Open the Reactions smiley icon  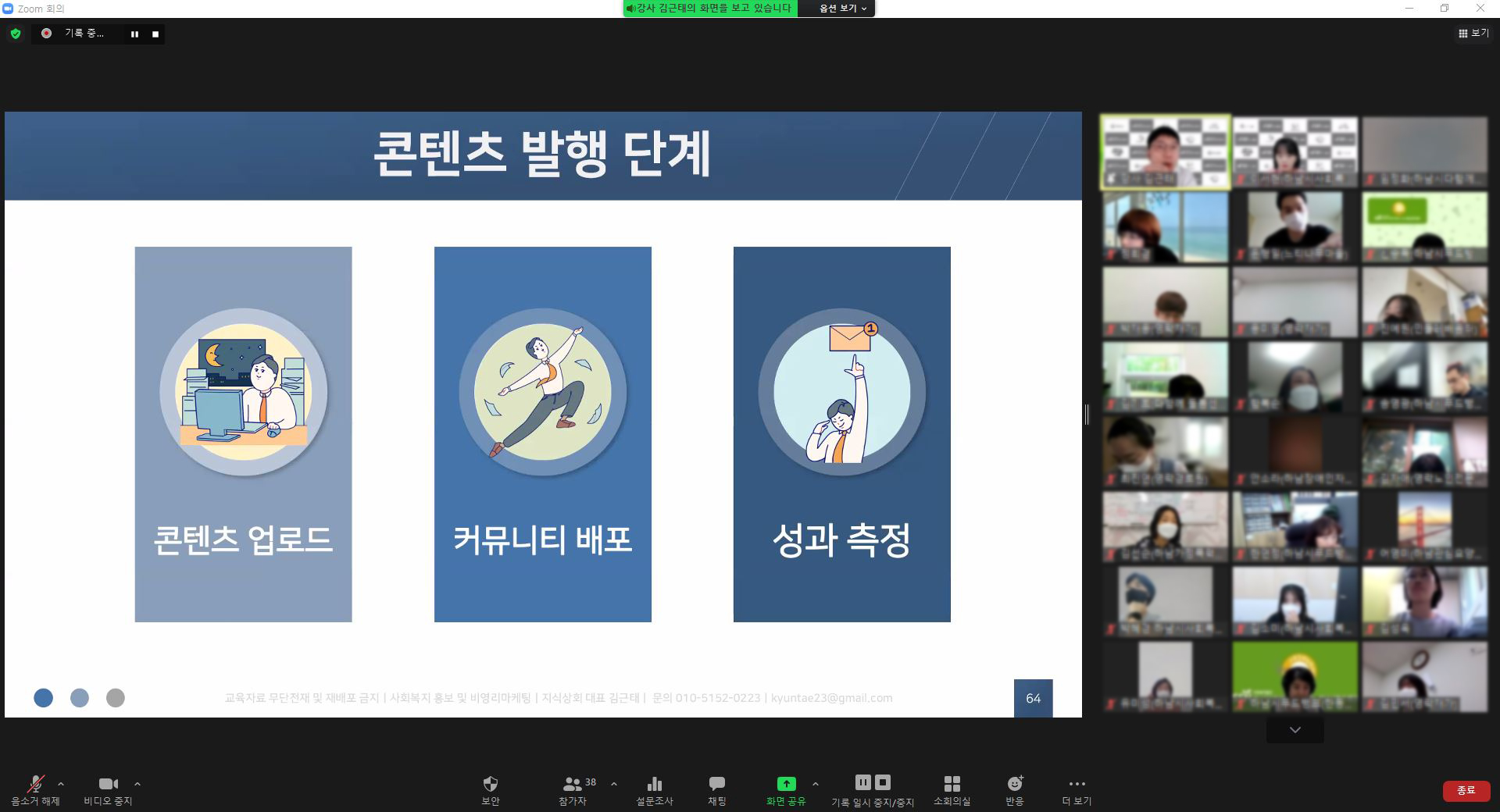1014,784
